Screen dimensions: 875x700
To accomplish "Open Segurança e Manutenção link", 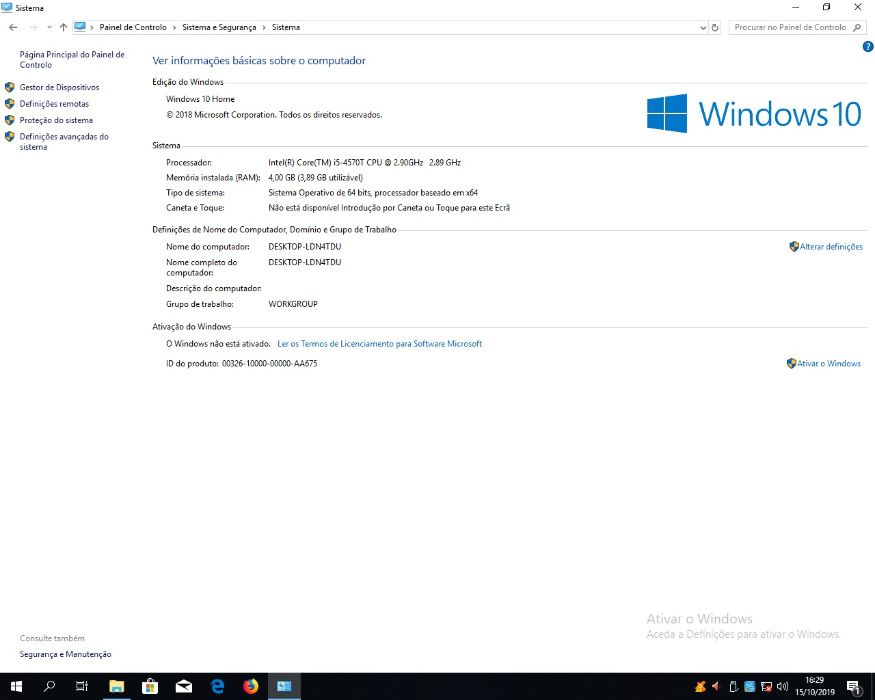I will pyautogui.click(x=65, y=654).
